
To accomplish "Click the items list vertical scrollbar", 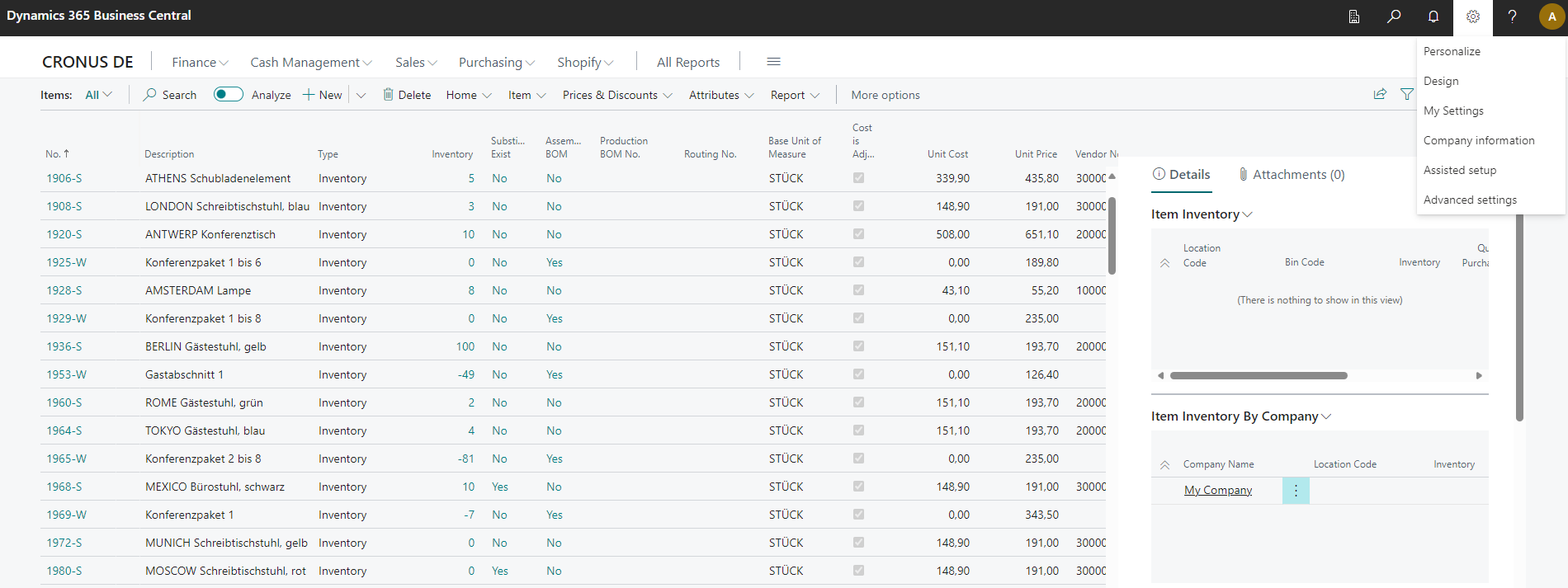I will pyautogui.click(x=1112, y=235).
